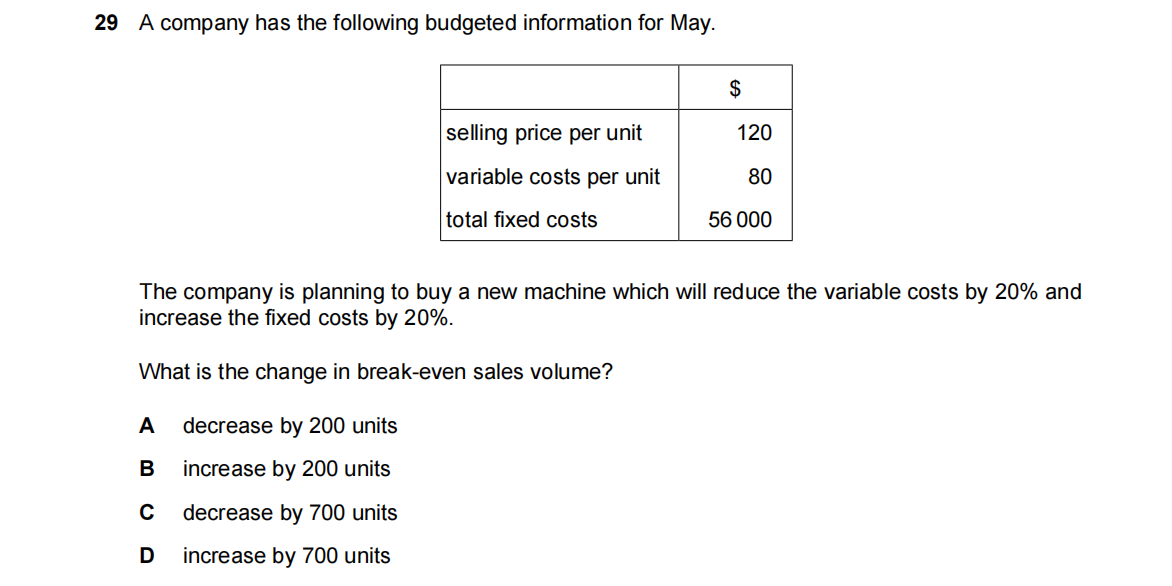Image resolution: width=1172 pixels, height=586 pixels.
Task: Select the "decrease by 700 units" answer text
Action: (x=290, y=513)
